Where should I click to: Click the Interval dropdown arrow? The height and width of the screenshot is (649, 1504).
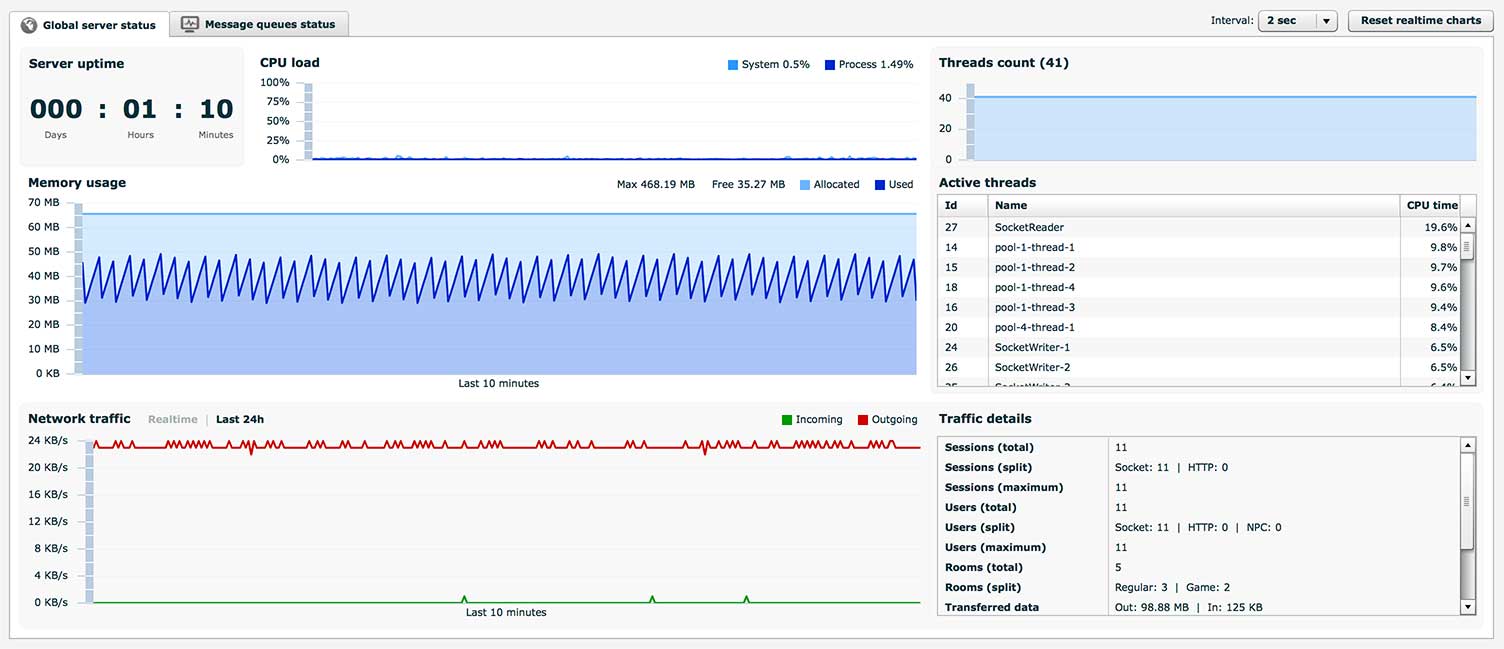pos(1326,21)
